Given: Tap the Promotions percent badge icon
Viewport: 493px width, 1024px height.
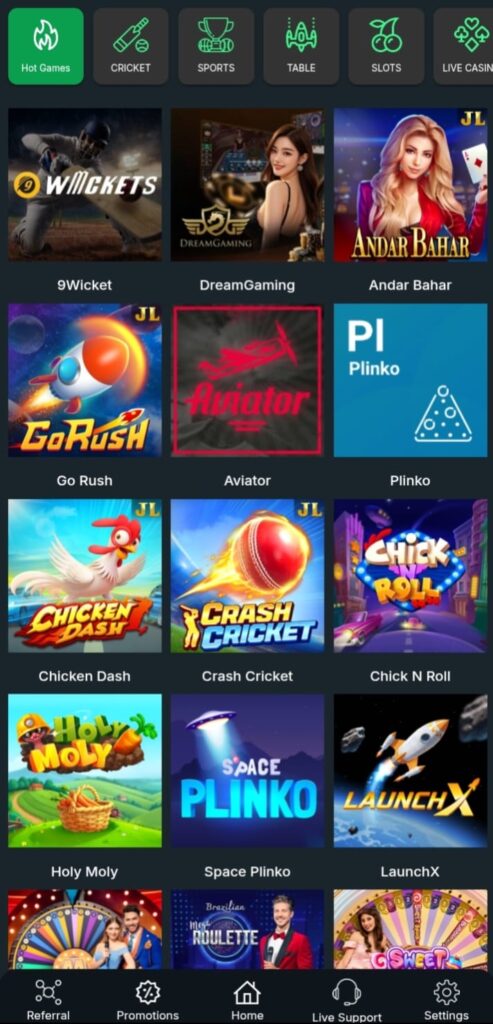Looking at the screenshot, I should (x=148, y=992).
